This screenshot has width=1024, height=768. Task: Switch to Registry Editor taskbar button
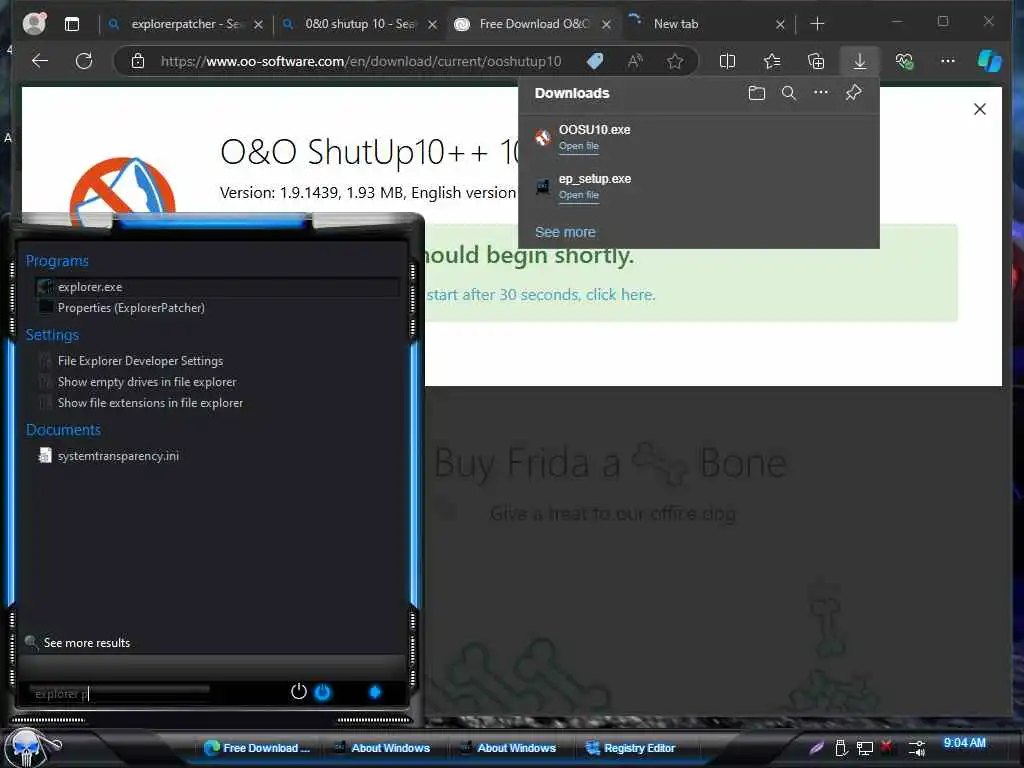632,748
